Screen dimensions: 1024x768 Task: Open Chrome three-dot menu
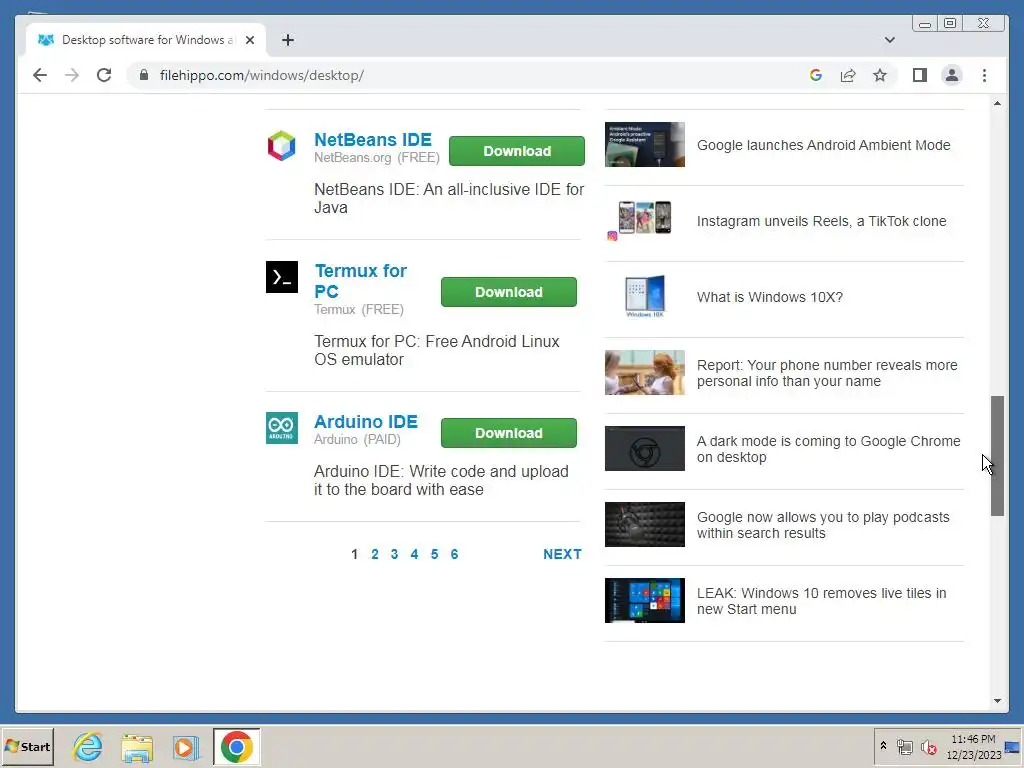point(984,75)
